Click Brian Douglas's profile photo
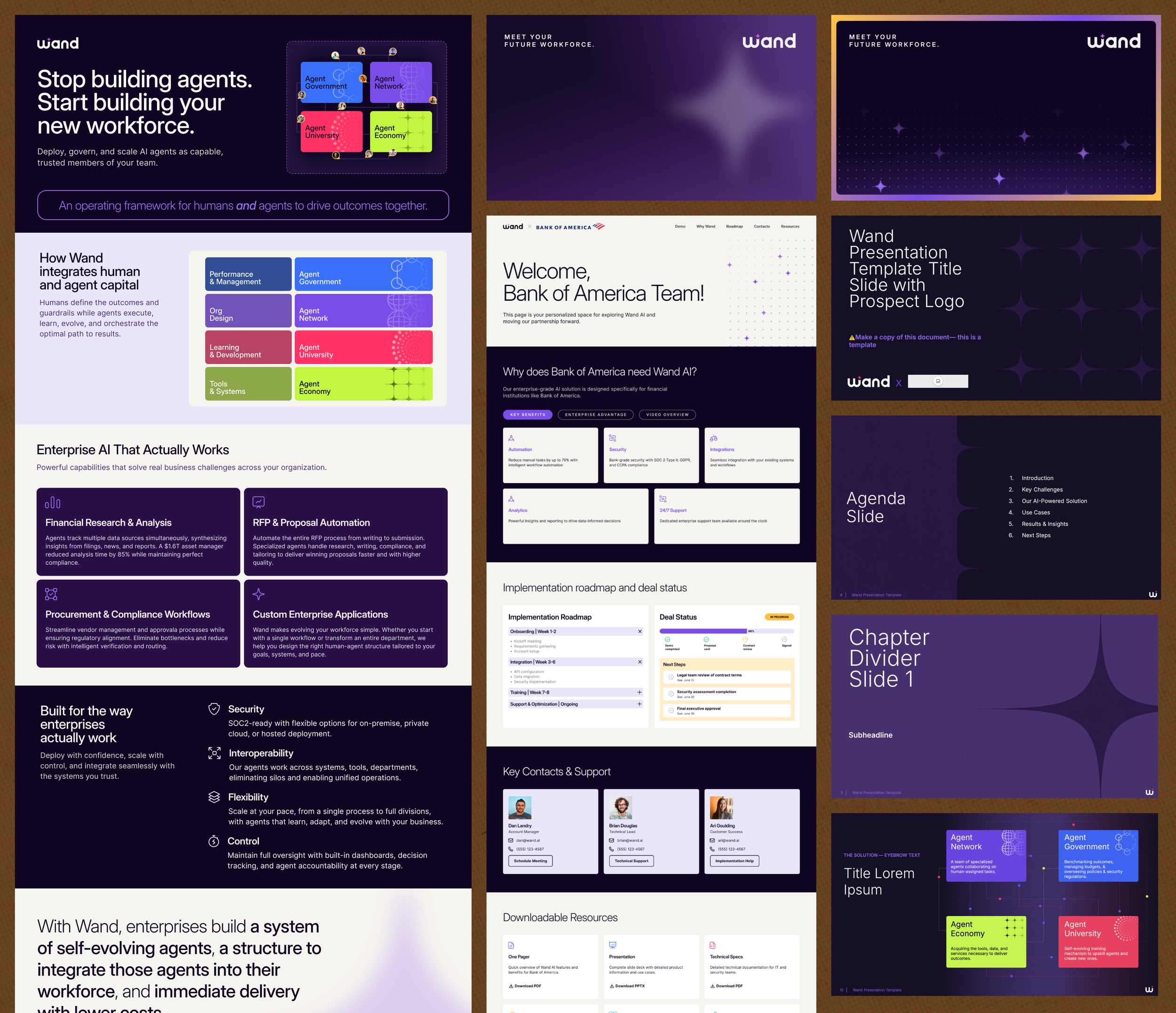This screenshot has width=1176, height=1013. click(621, 807)
